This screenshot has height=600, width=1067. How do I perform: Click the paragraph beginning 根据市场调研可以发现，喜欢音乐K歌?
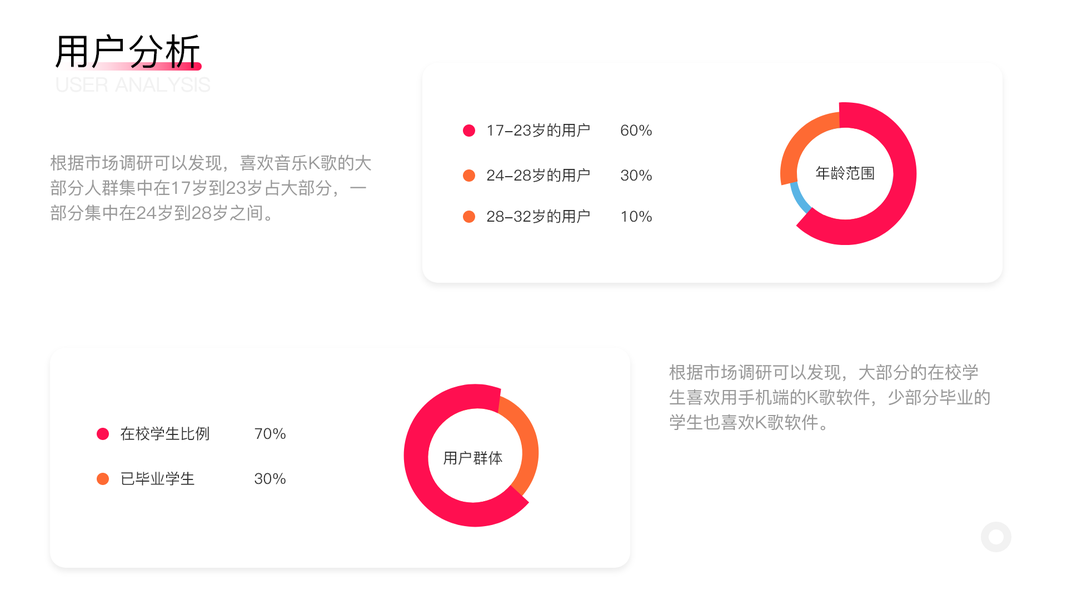coord(211,188)
